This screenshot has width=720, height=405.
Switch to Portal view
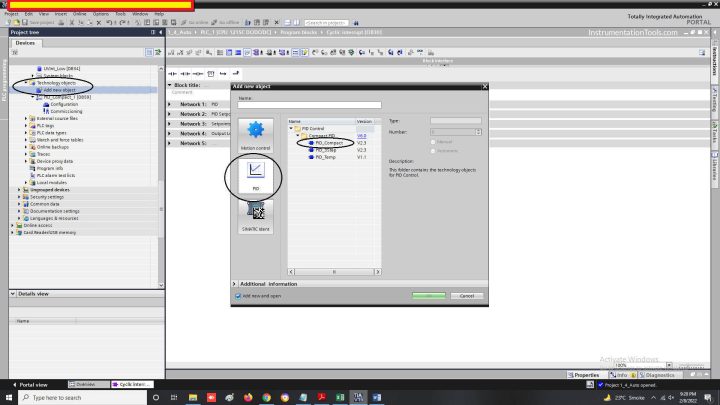30,385
